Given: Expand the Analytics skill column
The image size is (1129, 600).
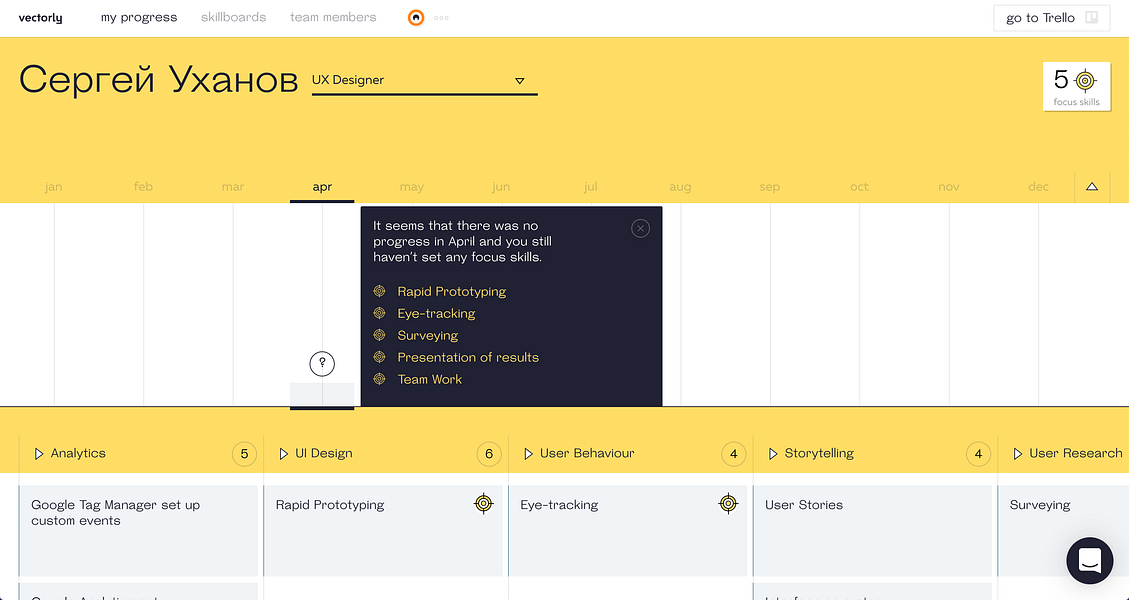Looking at the screenshot, I should click(39, 454).
